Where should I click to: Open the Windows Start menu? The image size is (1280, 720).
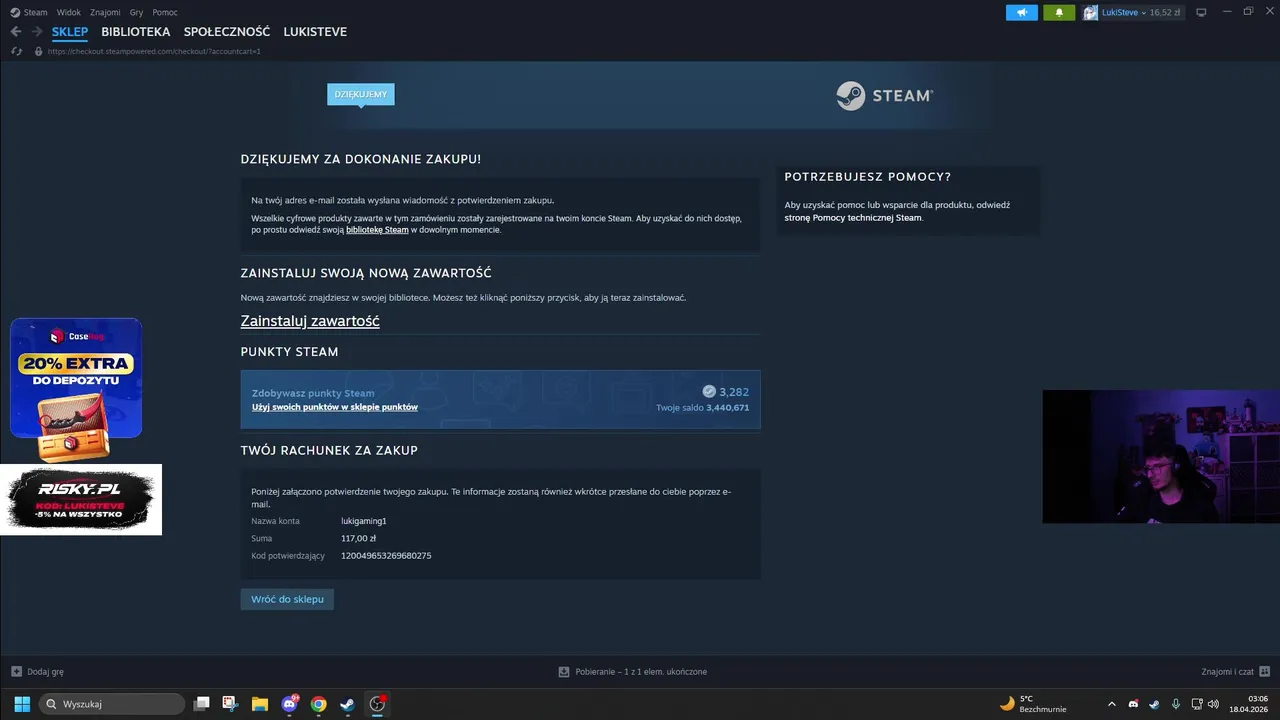point(22,704)
